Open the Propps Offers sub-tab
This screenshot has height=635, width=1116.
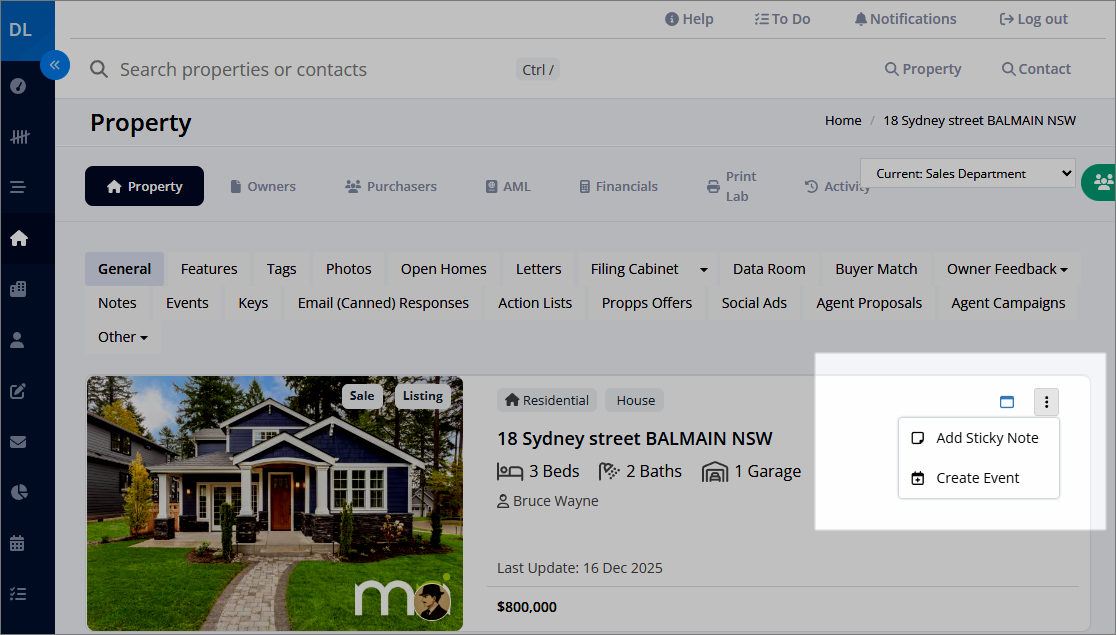coord(647,303)
